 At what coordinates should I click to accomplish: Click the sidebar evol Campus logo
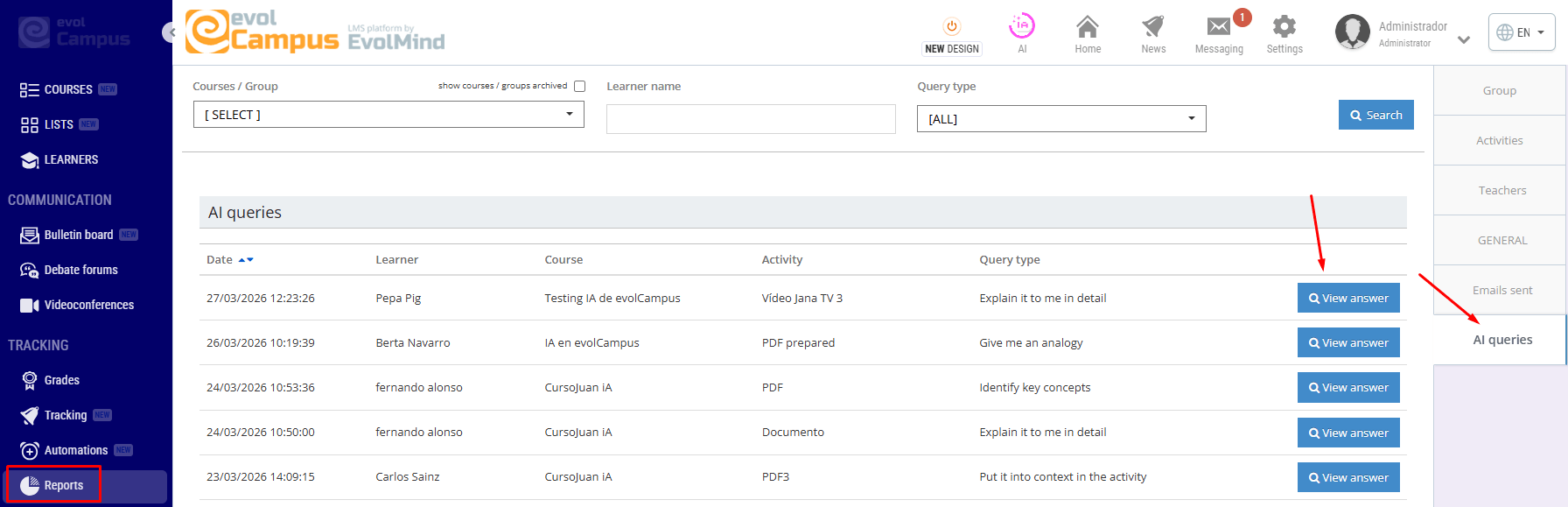pos(74,32)
